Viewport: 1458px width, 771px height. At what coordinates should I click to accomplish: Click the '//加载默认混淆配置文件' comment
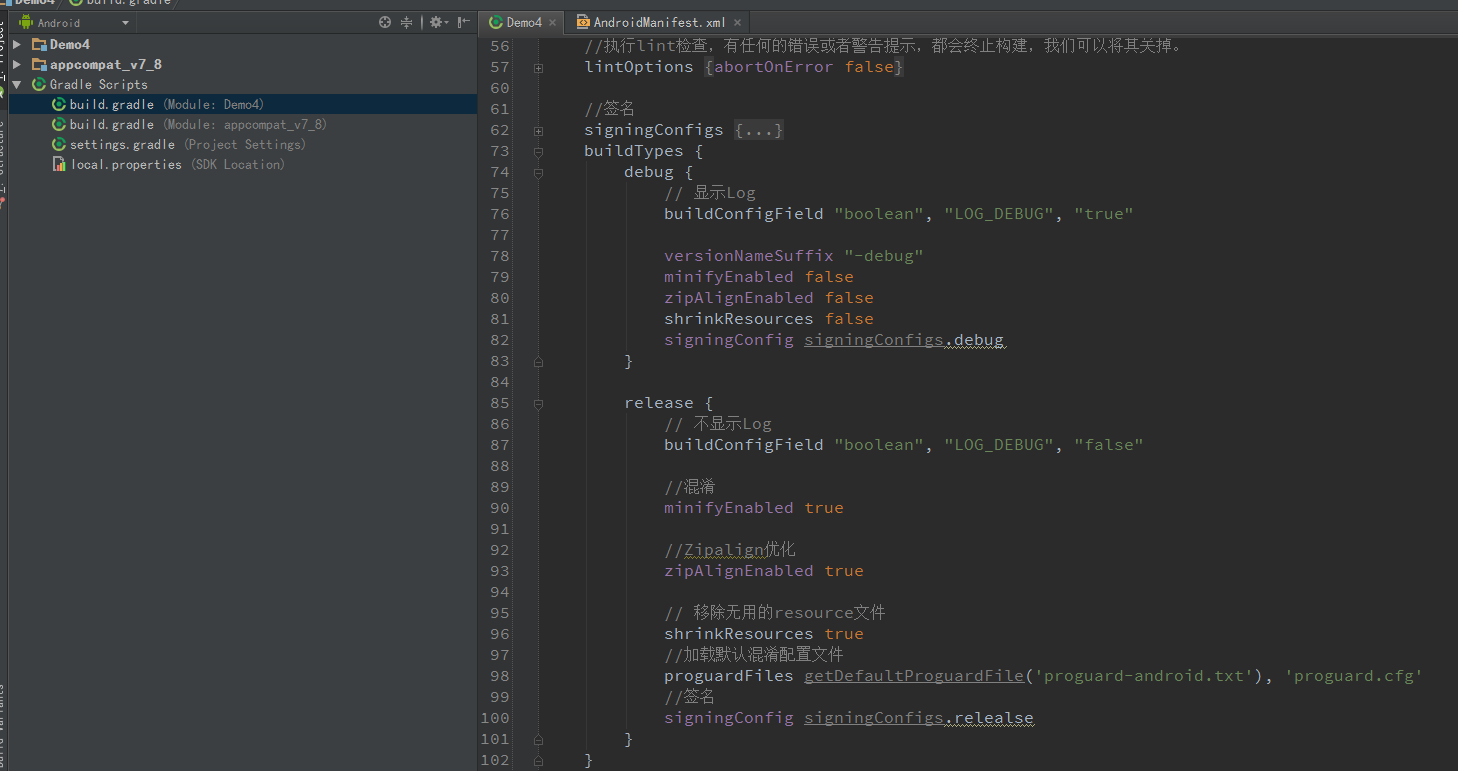coord(754,655)
